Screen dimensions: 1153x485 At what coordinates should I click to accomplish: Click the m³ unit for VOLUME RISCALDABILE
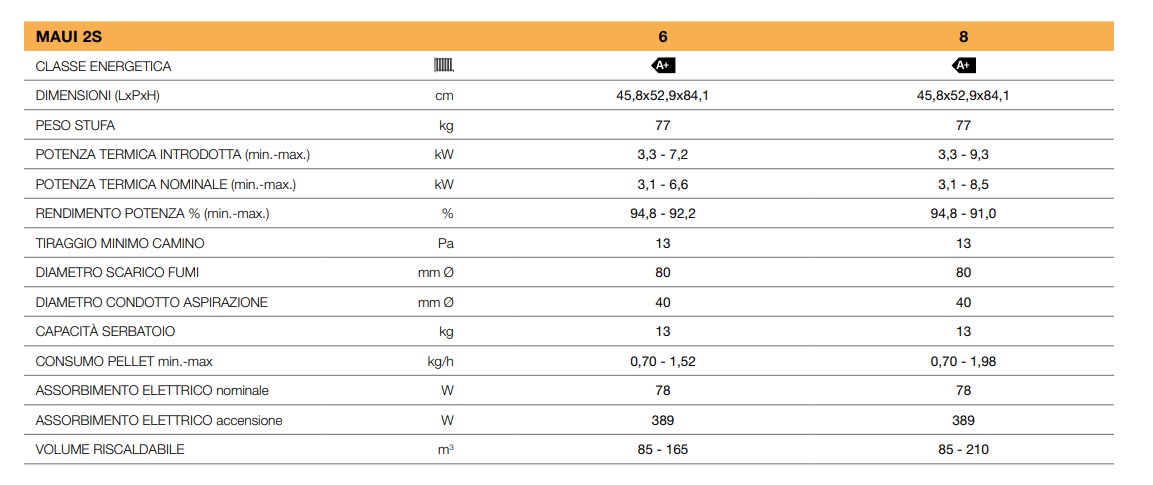point(446,449)
